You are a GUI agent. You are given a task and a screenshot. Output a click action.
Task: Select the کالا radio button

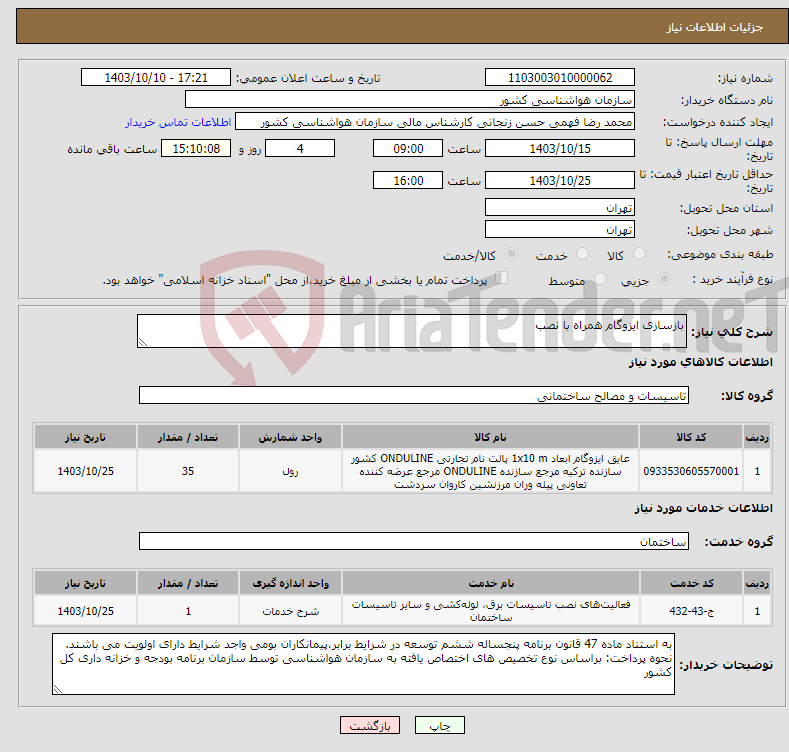click(x=639, y=254)
